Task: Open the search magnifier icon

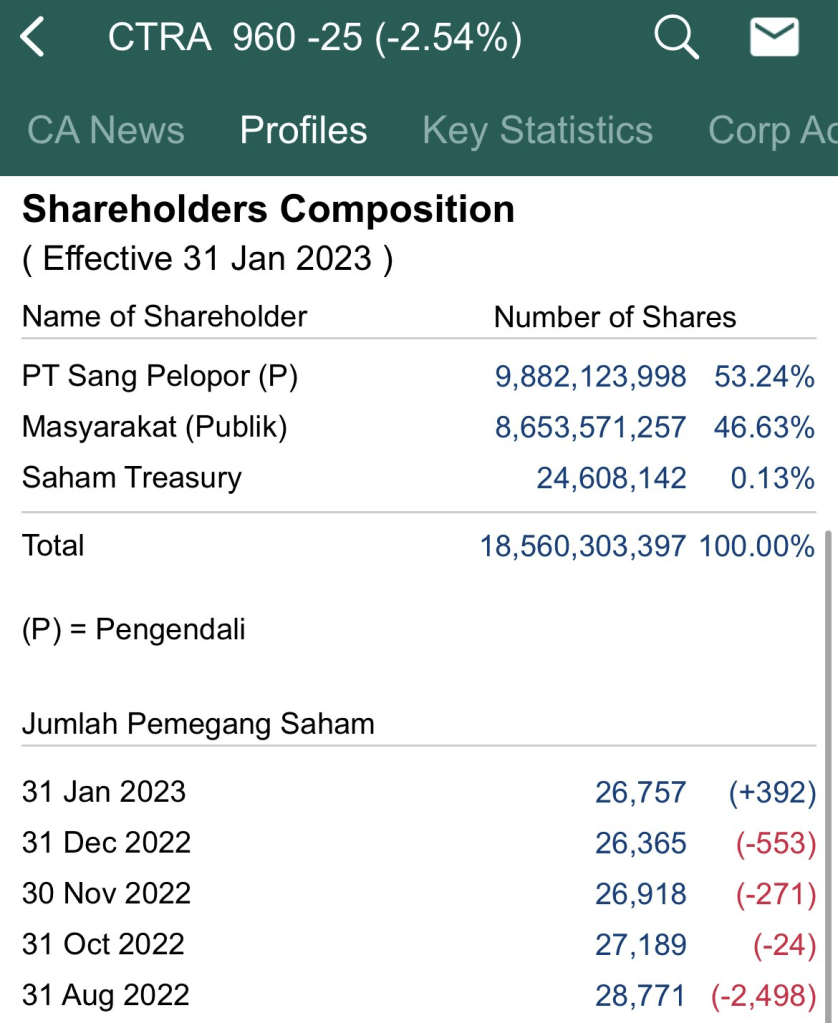Action: (x=676, y=39)
